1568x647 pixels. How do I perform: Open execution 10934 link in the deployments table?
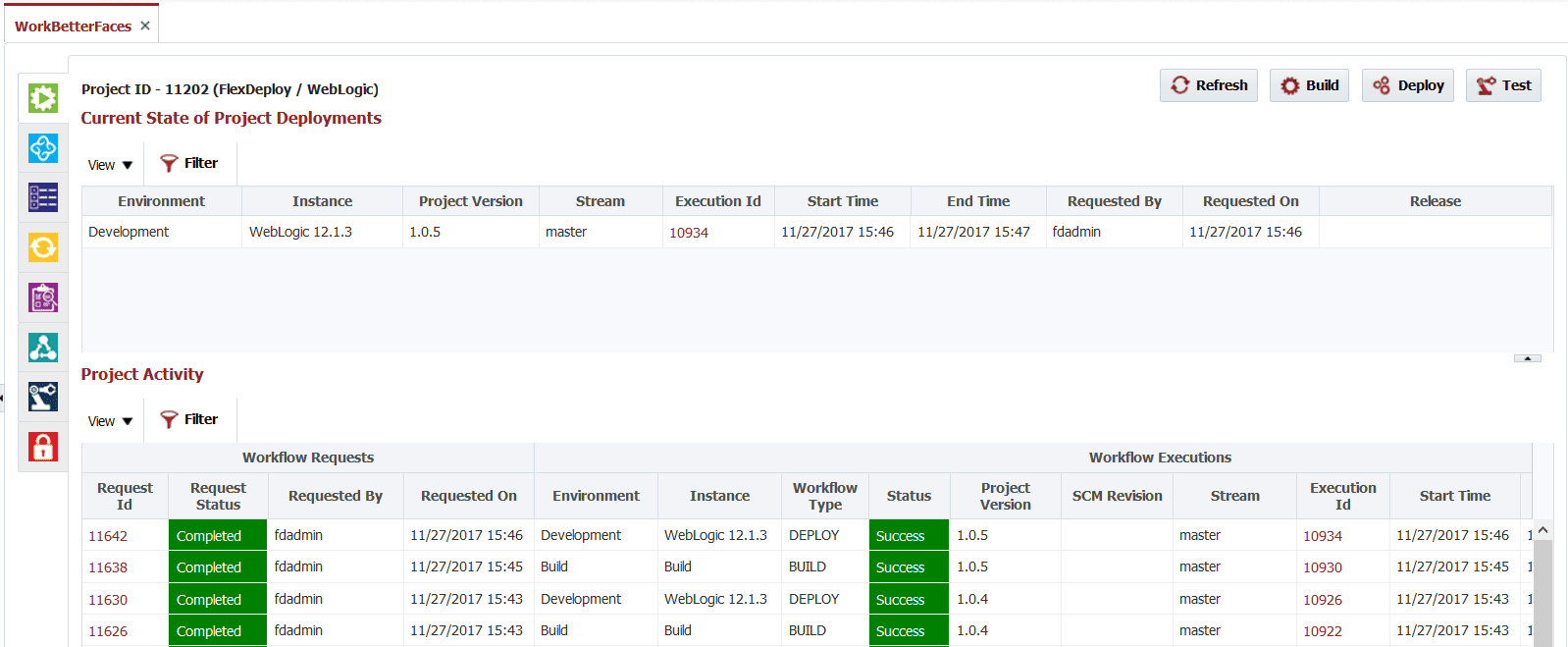point(689,233)
